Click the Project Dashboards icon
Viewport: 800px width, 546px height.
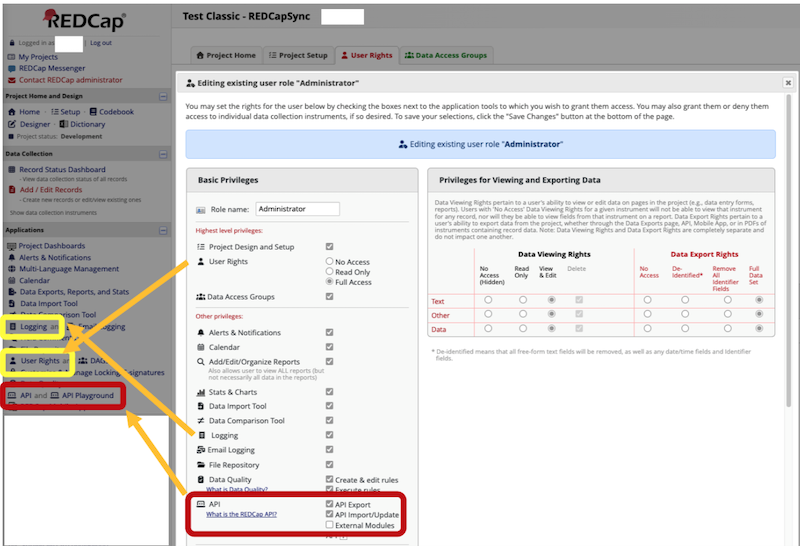(12, 246)
